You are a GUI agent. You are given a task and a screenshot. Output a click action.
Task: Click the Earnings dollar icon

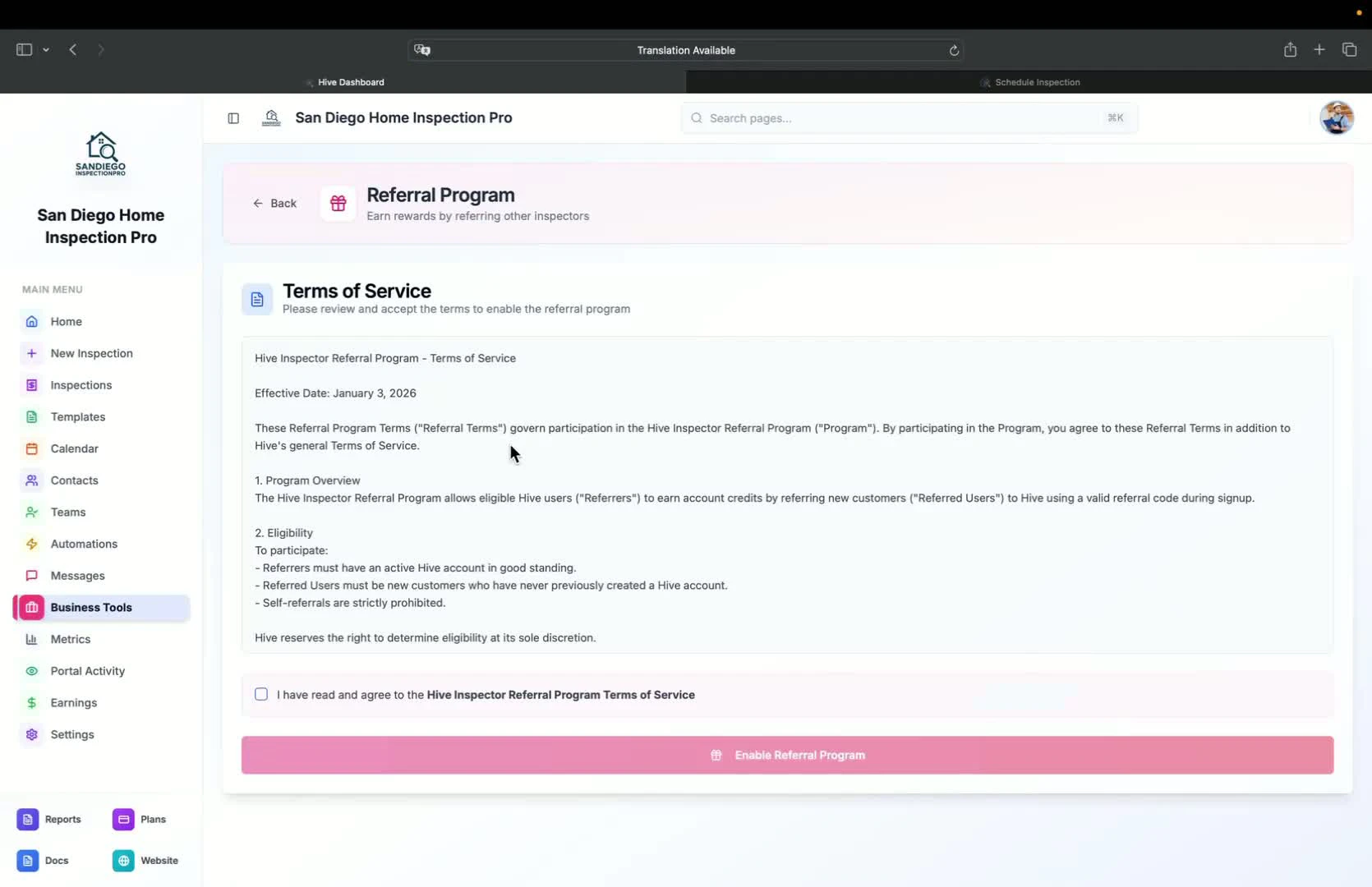(31, 703)
